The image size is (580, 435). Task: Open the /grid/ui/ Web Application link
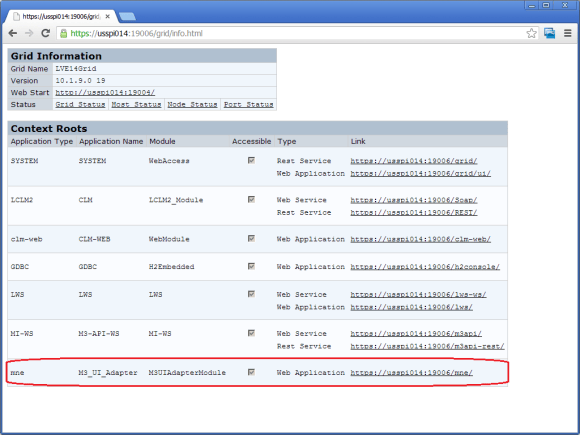pyautogui.click(x=421, y=173)
